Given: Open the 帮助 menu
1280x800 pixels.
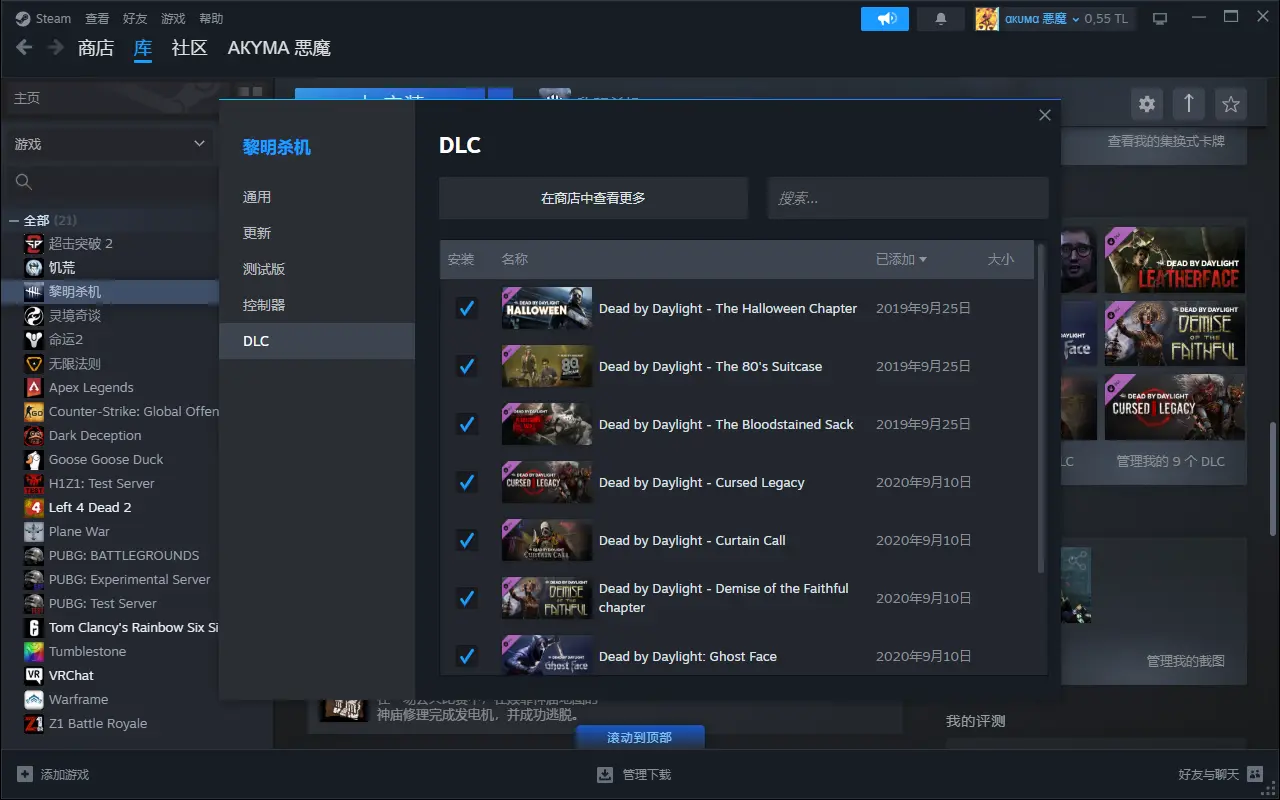Looking at the screenshot, I should pos(211,18).
